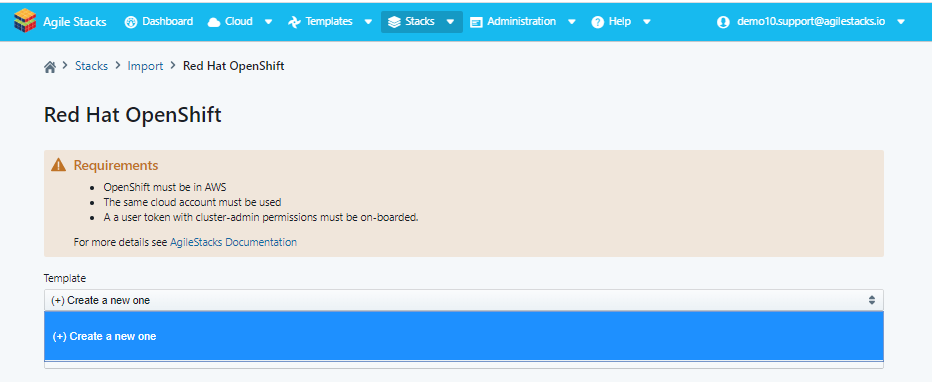The image size is (932, 382).
Task: Click the Administration panel icon
Action: click(x=476, y=22)
